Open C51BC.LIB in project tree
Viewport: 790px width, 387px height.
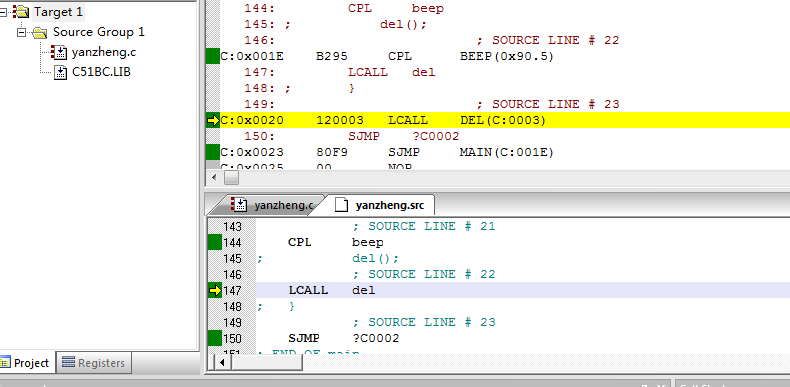coord(101,72)
